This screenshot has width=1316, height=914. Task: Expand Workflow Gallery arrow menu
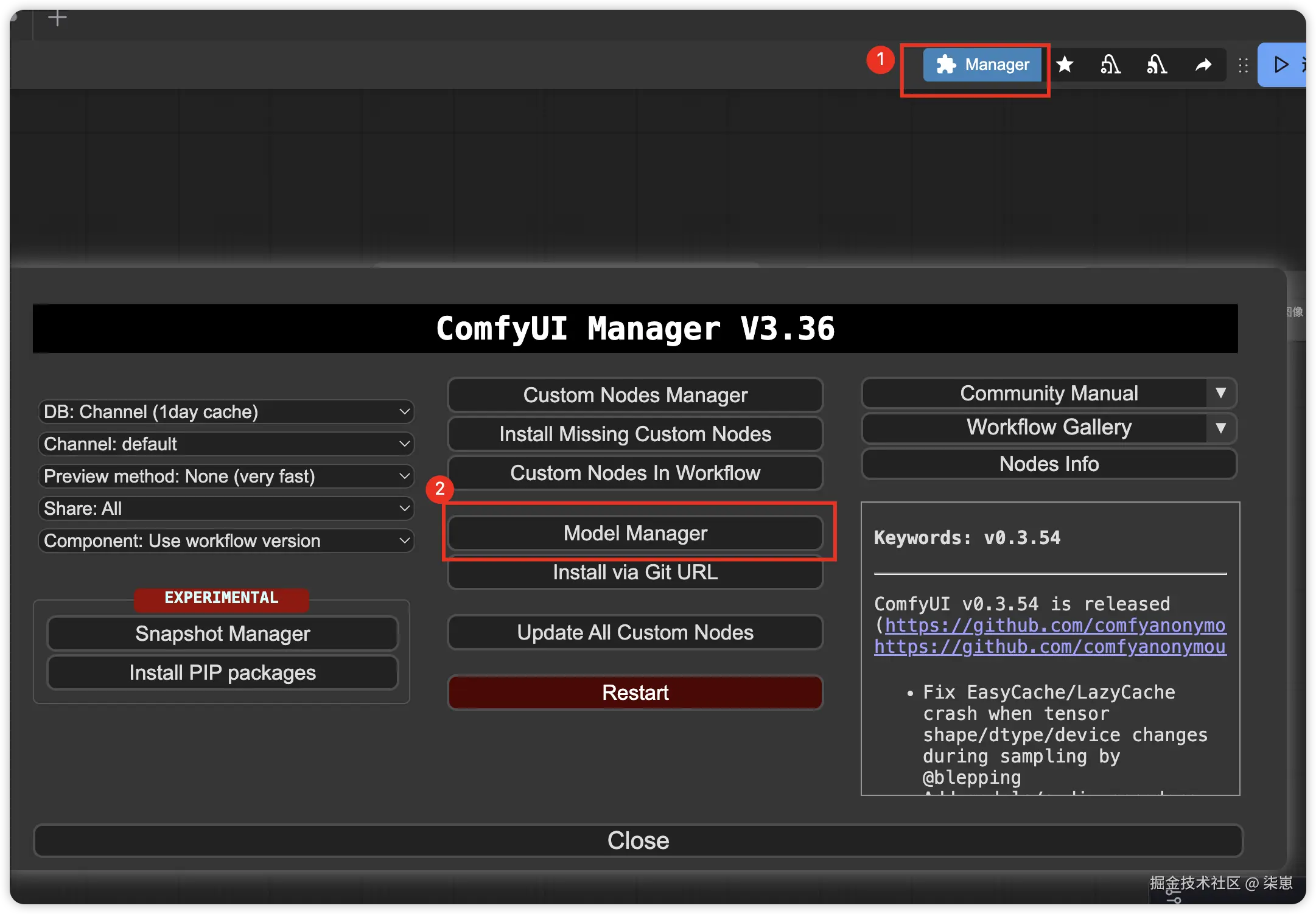point(1220,428)
